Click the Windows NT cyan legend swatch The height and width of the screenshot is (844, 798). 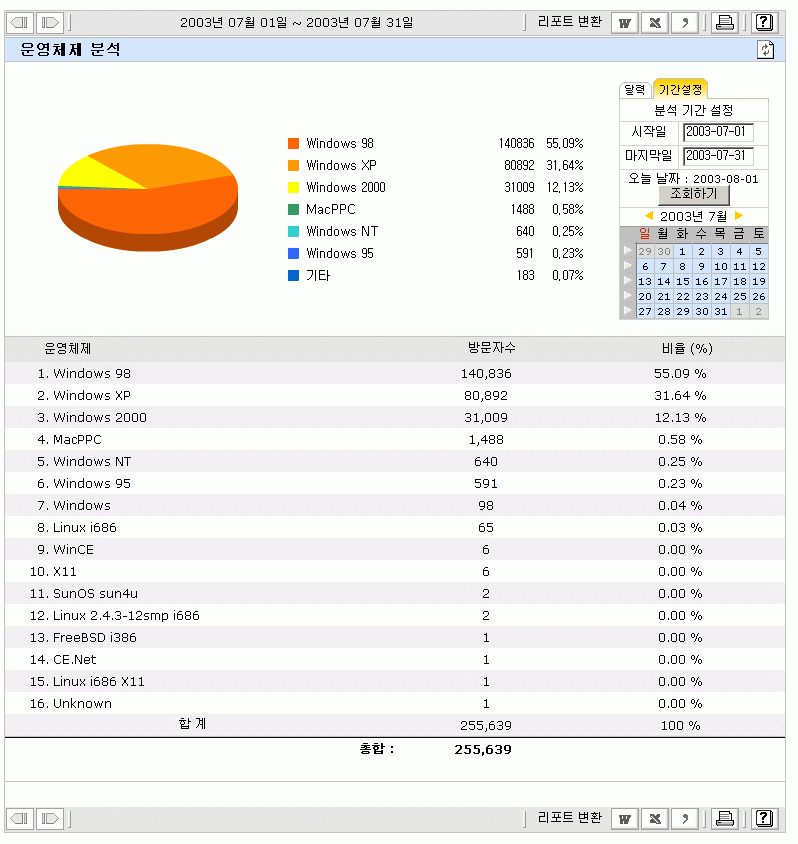[293, 231]
